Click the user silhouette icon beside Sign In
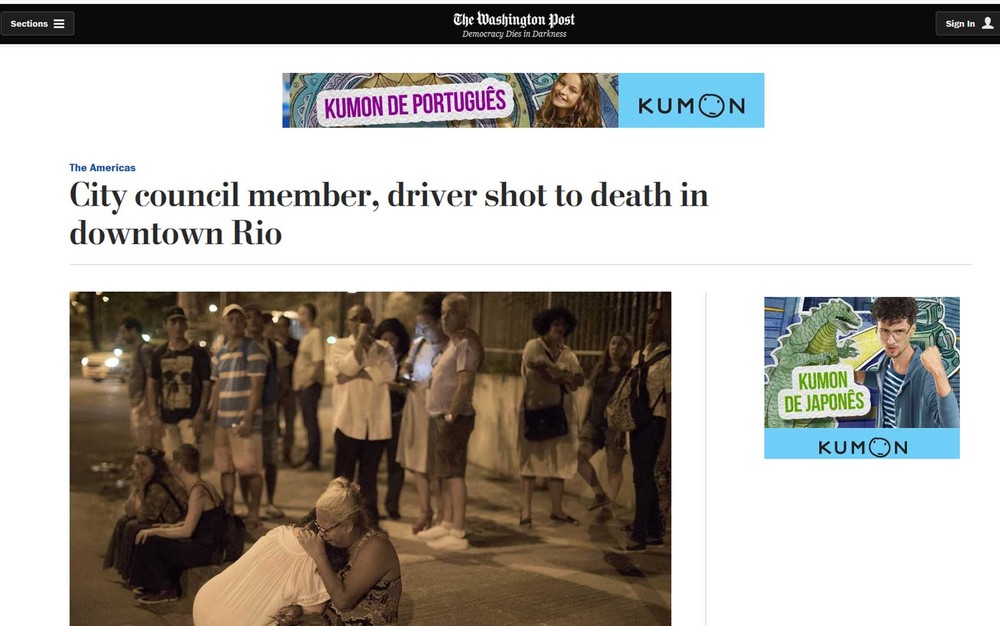 987,23
